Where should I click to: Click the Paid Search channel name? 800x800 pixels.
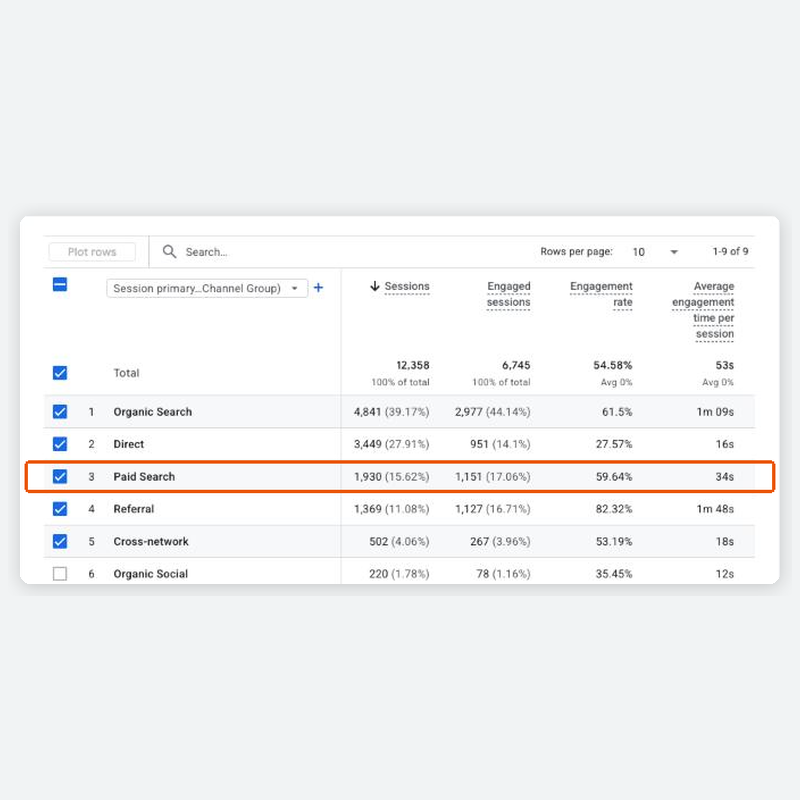(144, 477)
